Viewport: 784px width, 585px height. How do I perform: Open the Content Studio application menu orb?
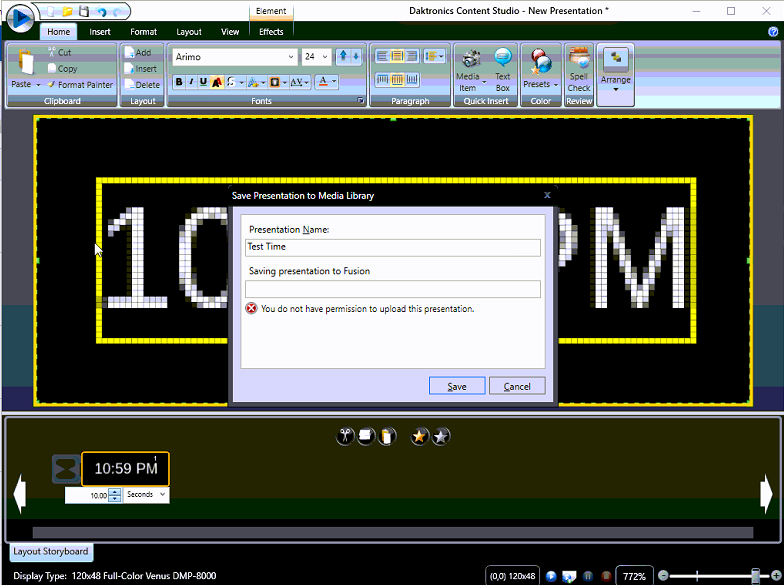(x=20, y=18)
